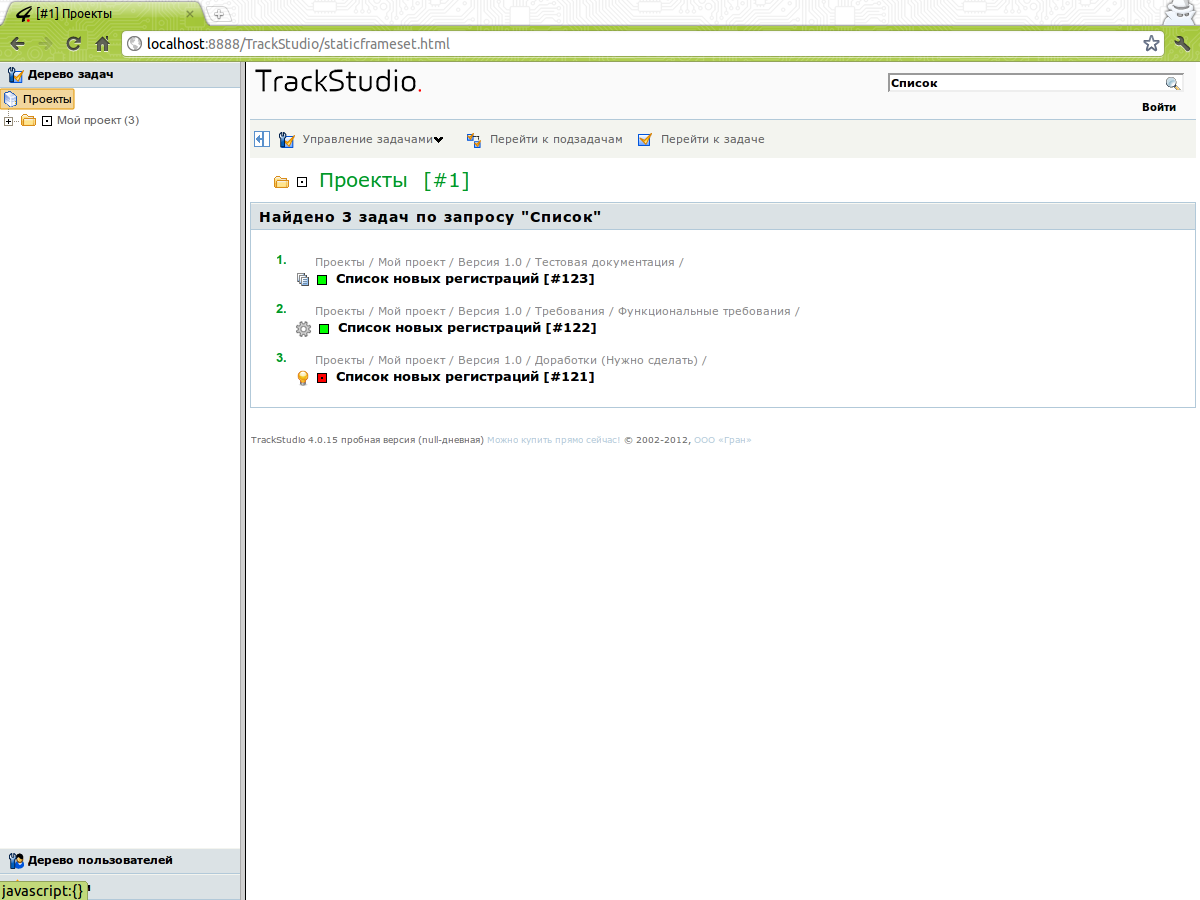Click the green status square of task #123
The image size is (1200, 900).
[322, 280]
